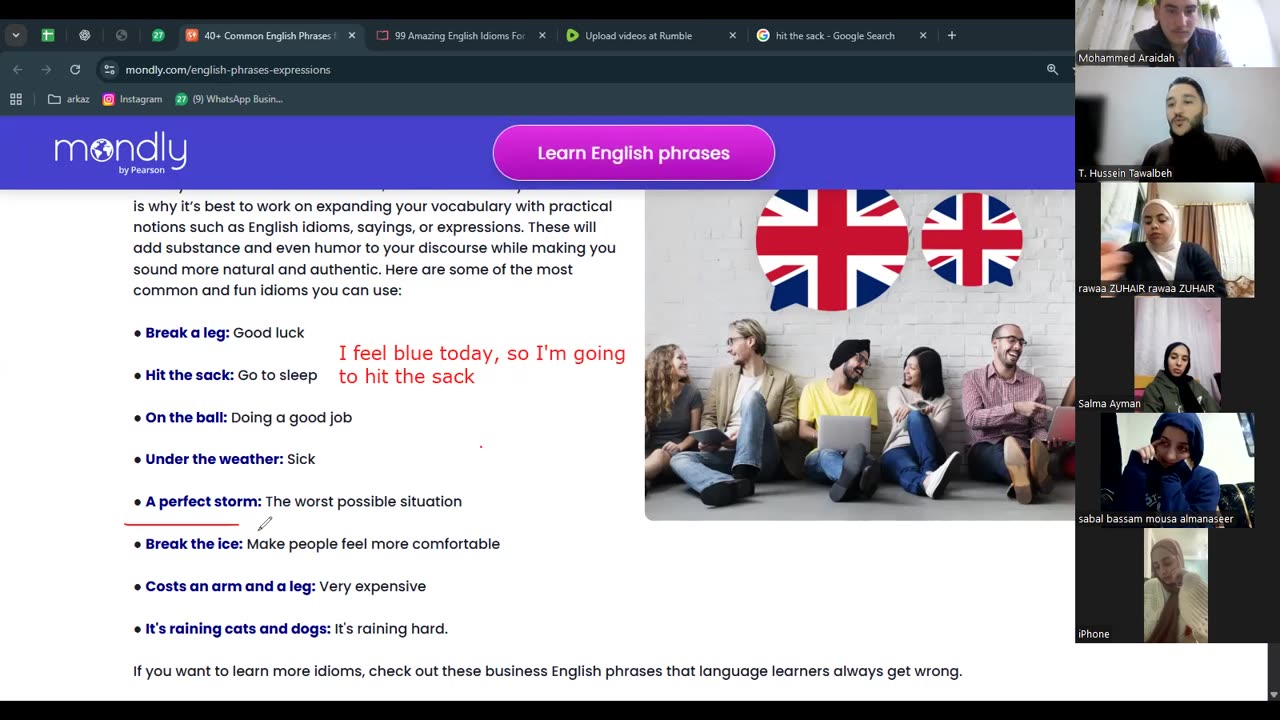Select Salma Ayman's video tile
This screenshot has width=1280, height=720.
pyautogui.click(x=1177, y=354)
